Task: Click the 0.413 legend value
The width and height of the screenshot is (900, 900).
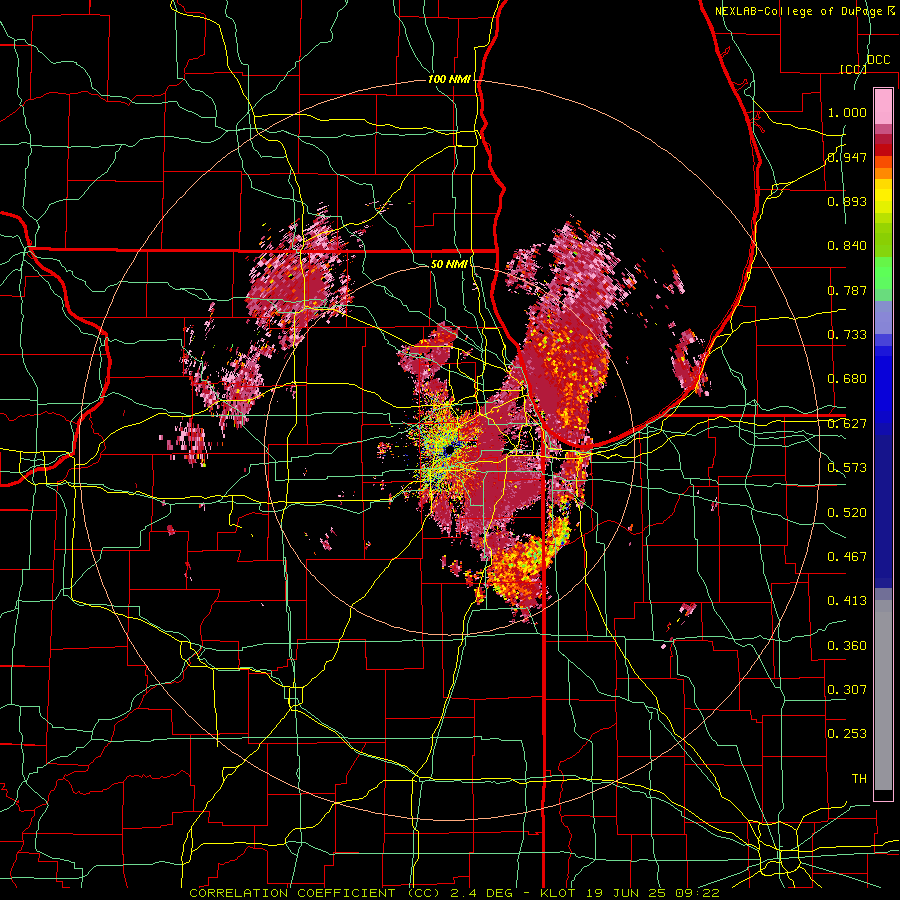Action: [x=847, y=601]
